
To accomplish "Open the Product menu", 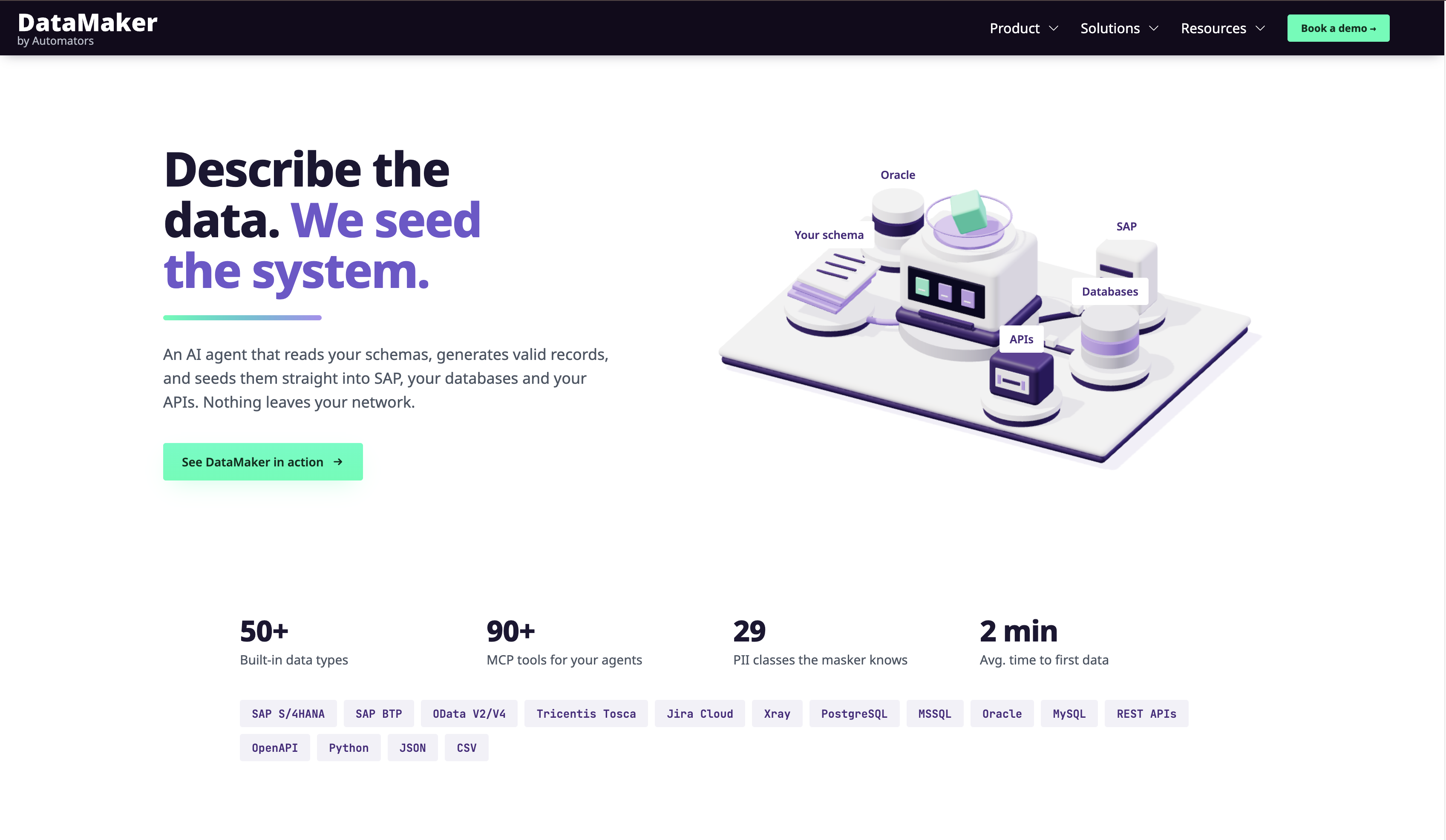I will (x=1024, y=28).
